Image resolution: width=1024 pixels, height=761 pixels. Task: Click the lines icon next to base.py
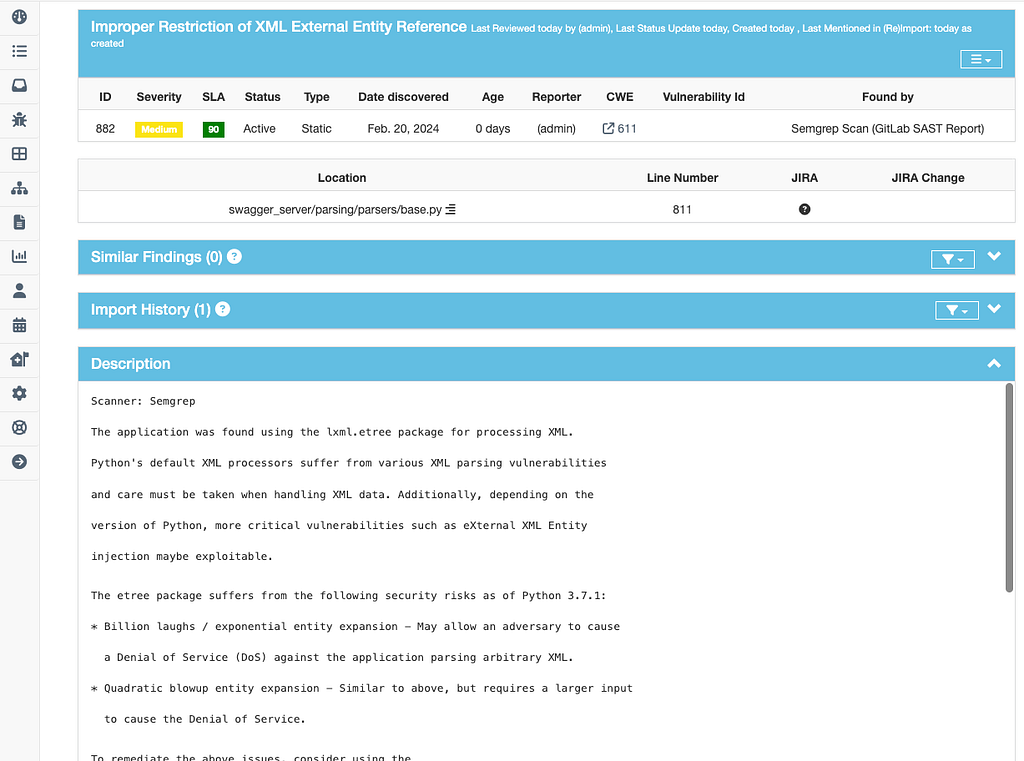[451, 209]
